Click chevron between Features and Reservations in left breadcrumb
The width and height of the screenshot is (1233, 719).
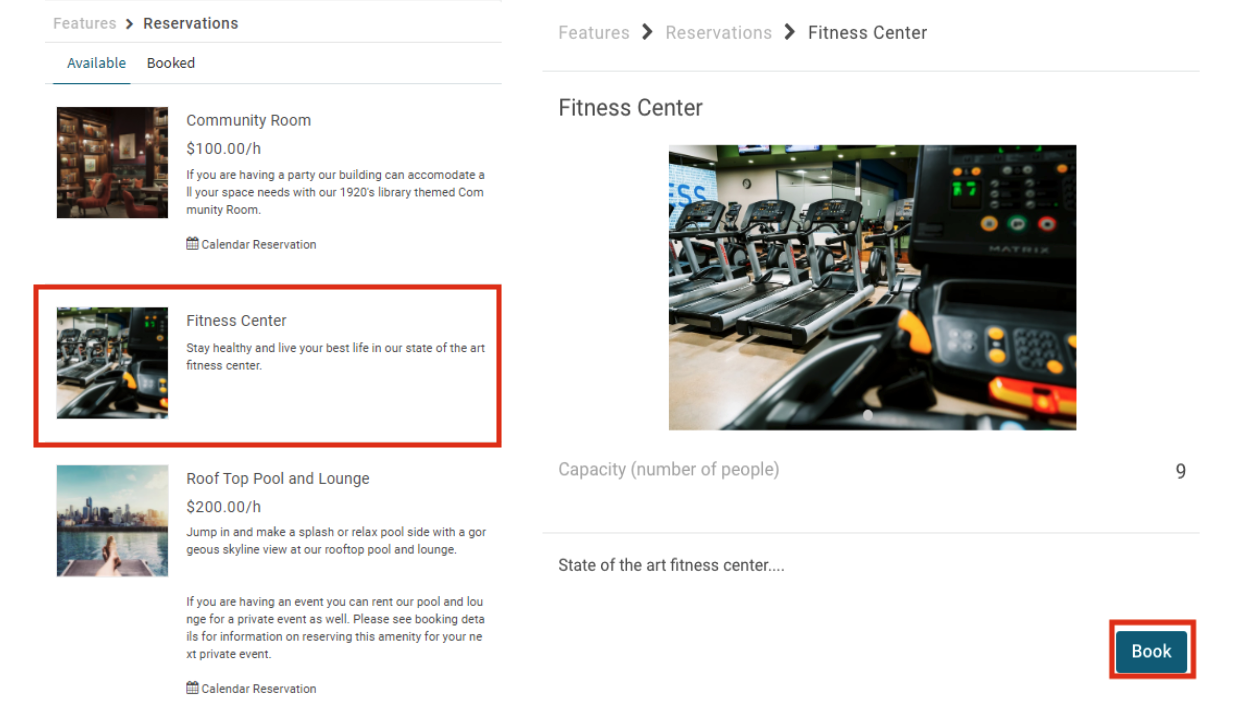click(x=130, y=23)
